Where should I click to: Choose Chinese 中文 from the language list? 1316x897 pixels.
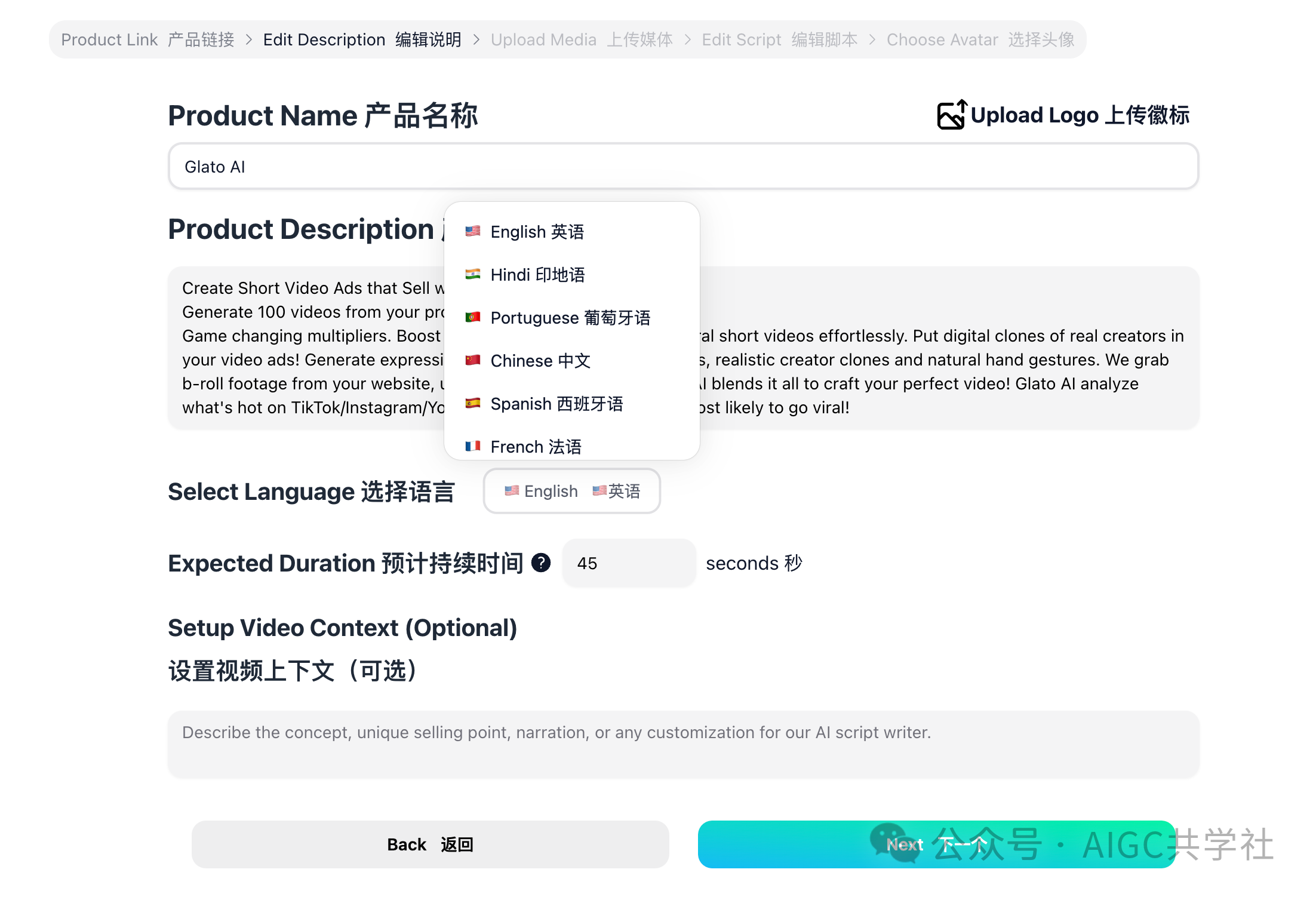(x=540, y=361)
